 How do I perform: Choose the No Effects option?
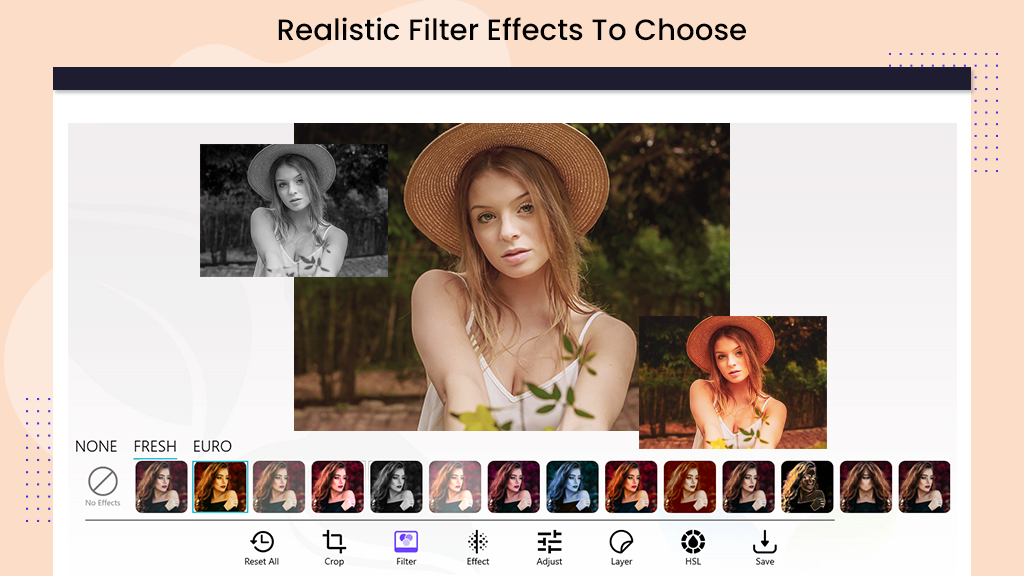(x=103, y=487)
